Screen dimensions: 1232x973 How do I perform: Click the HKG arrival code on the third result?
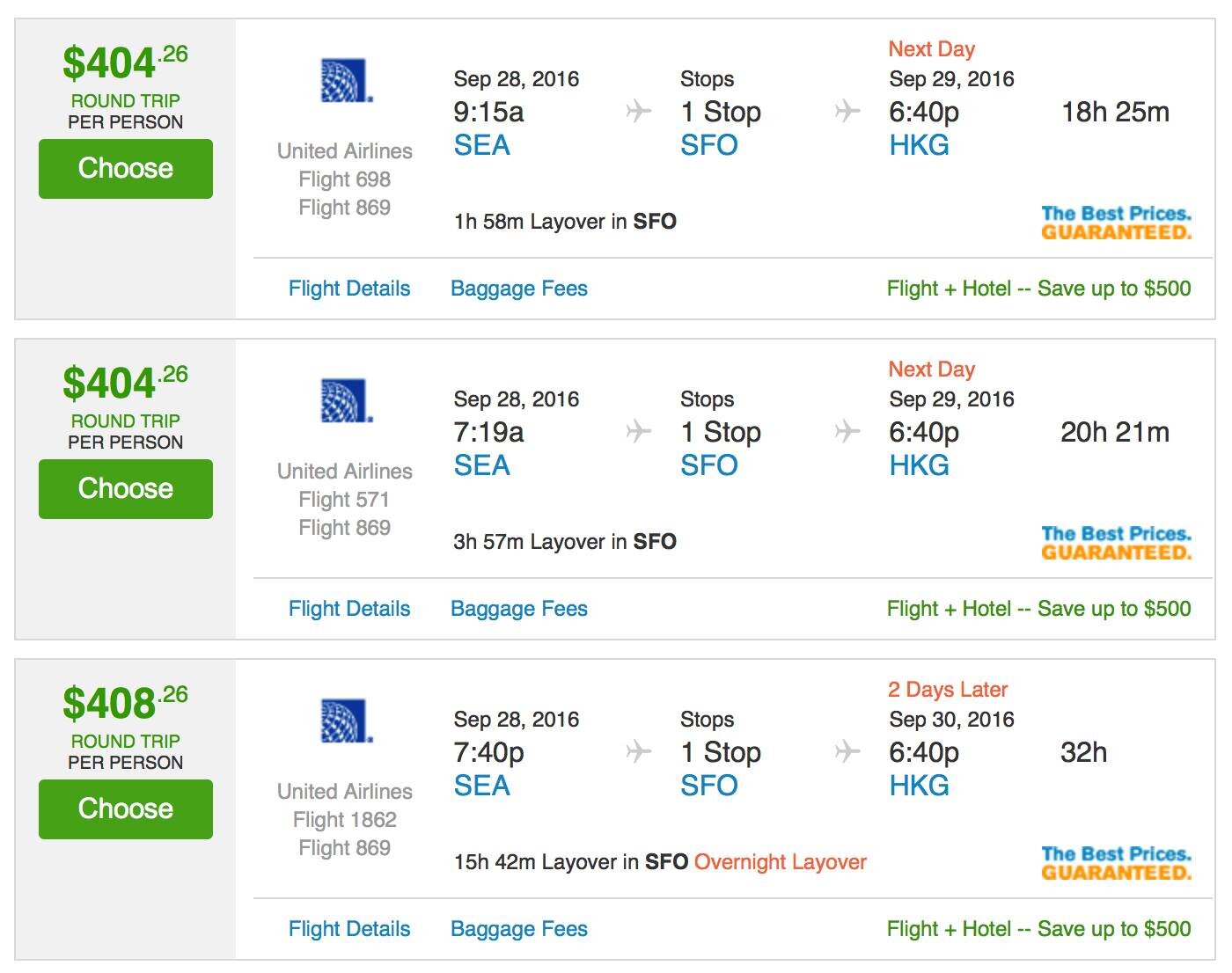pos(919,786)
